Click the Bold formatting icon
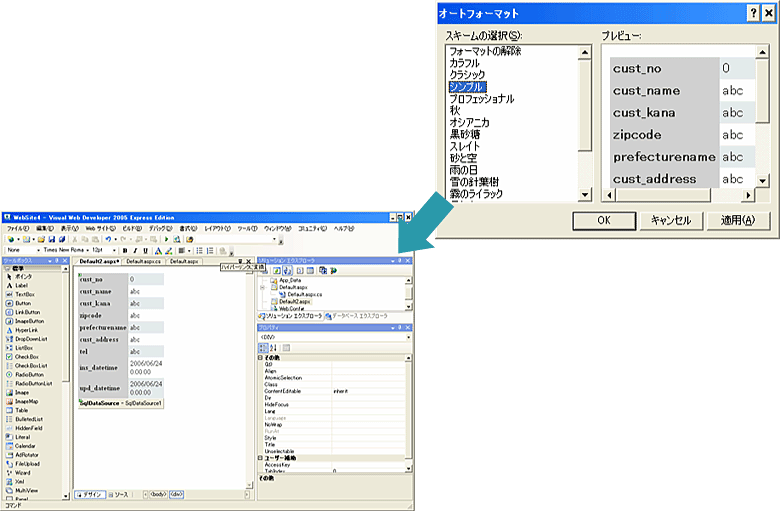Viewport: 780px width, 511px height. point(126,251)
